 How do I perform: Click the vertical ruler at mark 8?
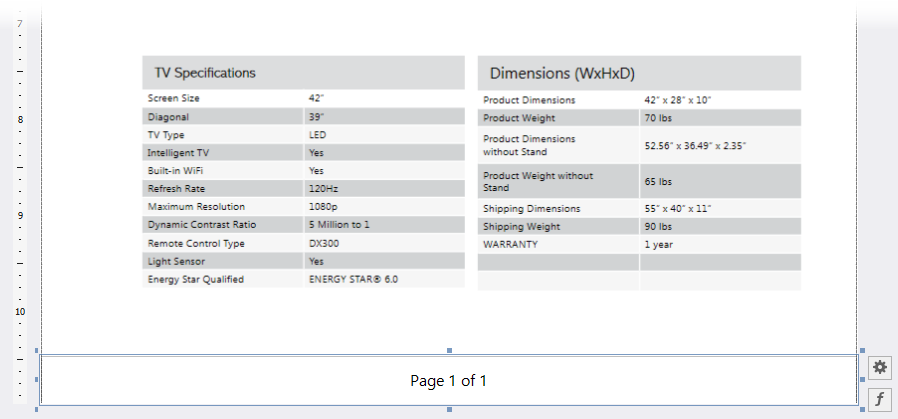coord(20,120)
